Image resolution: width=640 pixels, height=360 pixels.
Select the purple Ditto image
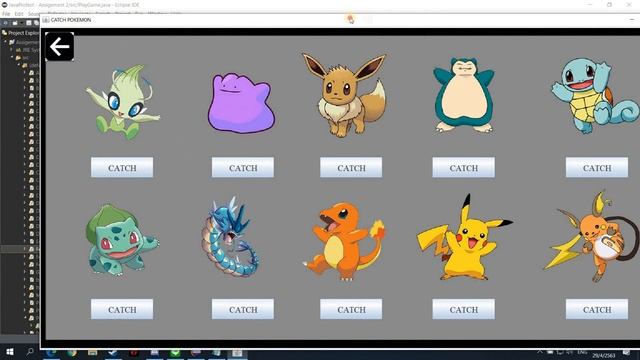tap(241, 103)
